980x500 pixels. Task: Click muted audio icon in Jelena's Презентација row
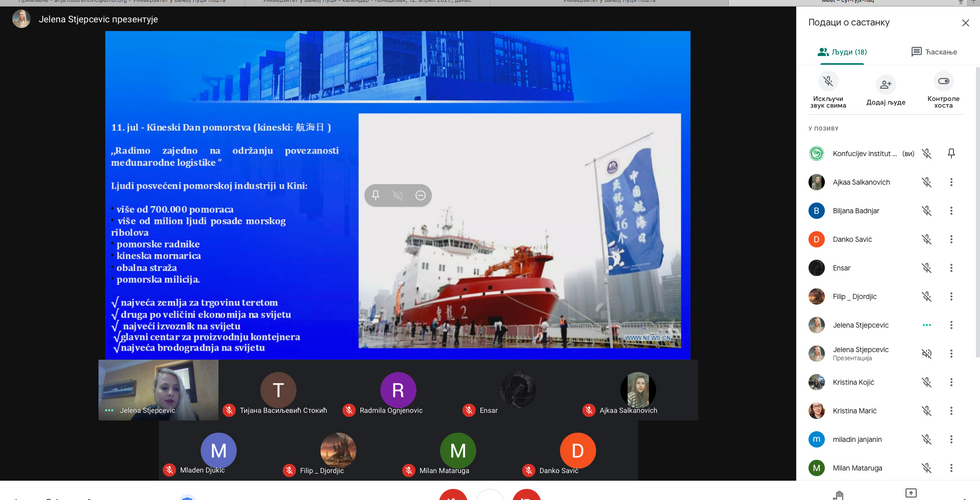pyautogui.click(x=927, y=353)
